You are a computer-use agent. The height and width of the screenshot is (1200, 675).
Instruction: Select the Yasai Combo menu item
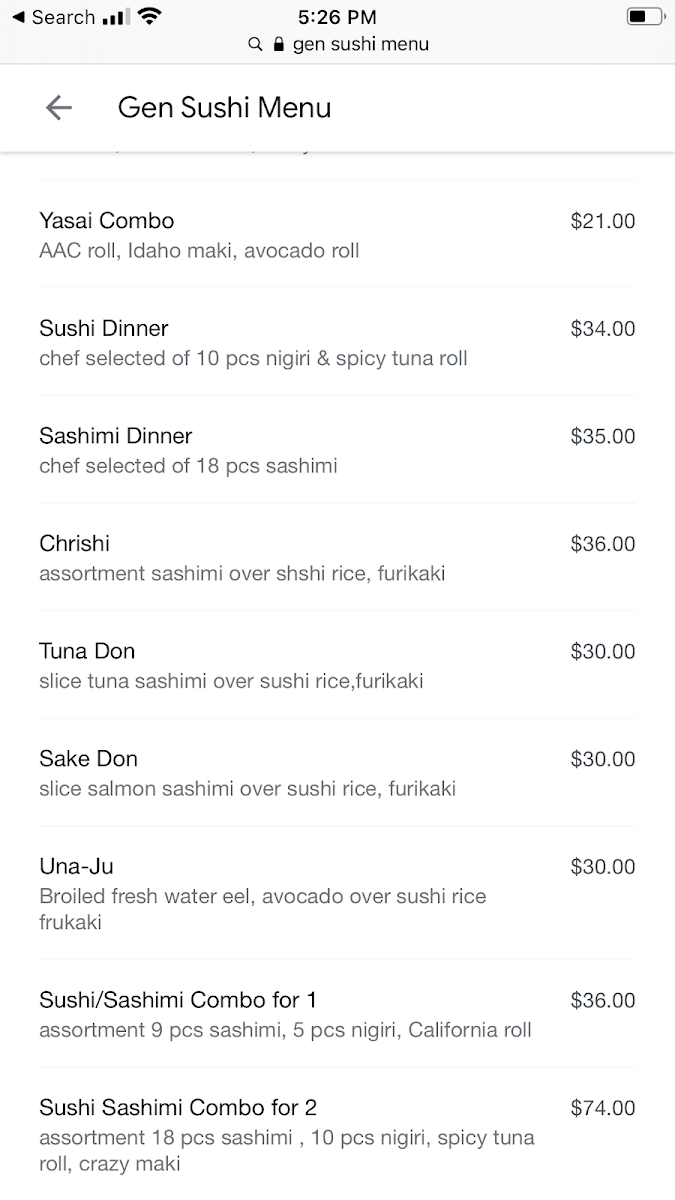tap(107, 221)
